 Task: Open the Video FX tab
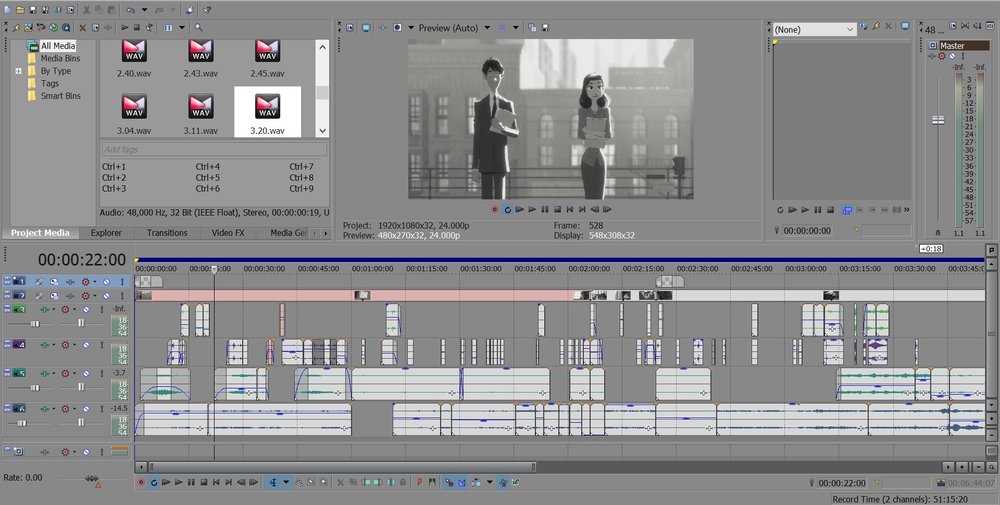point(228,233)
